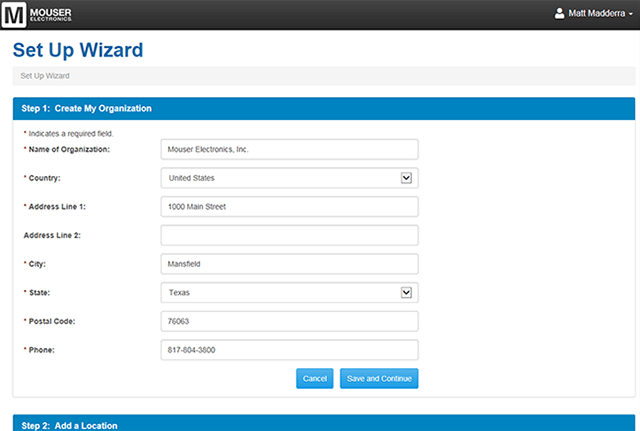Click the Set Up Wizard page heading

[x=78, y=49]
